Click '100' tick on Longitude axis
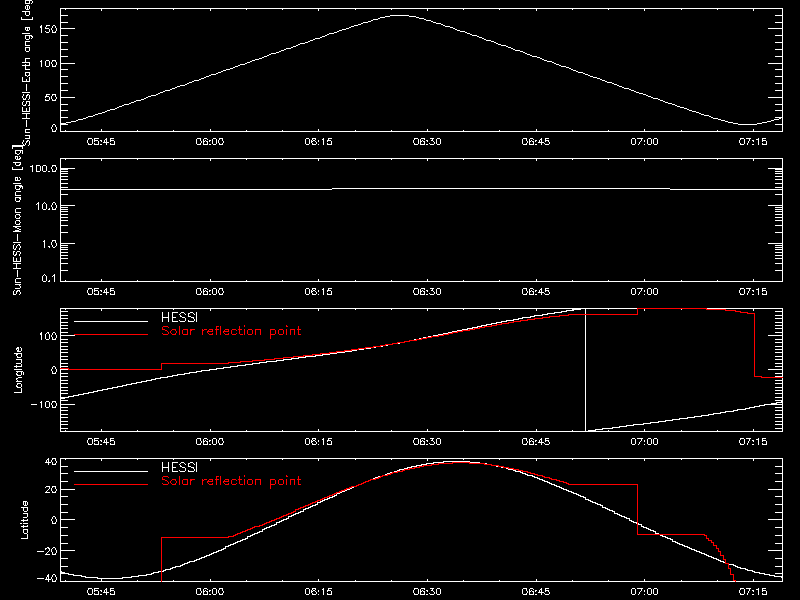800x600 pixels. [x=48, y=336]
